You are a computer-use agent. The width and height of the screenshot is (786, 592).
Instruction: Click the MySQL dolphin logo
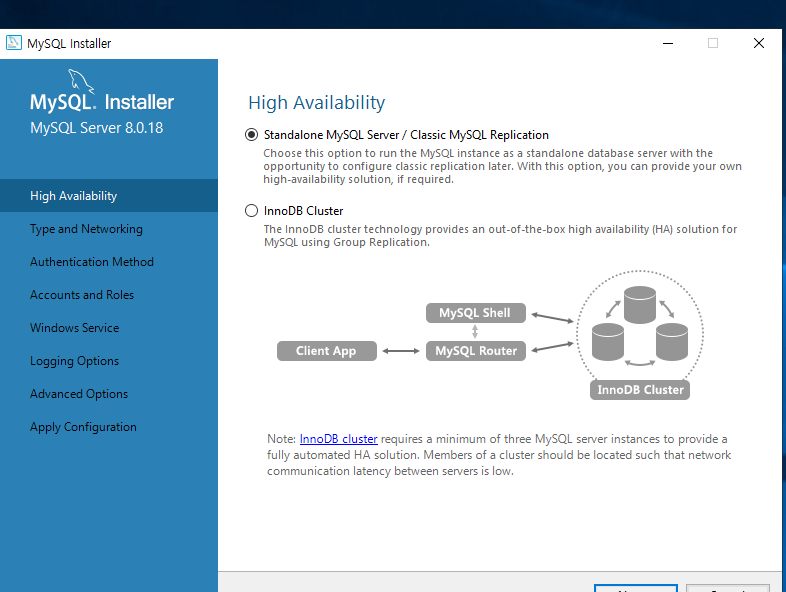coord(81,81)
